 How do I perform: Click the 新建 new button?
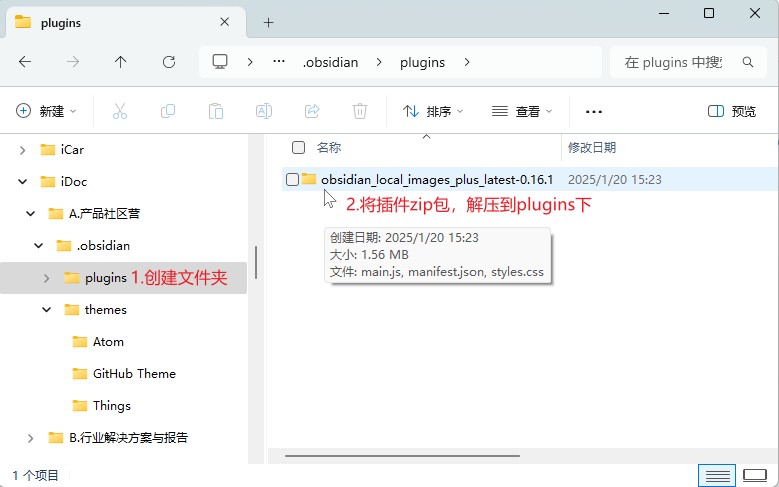click(x=46, y=111)
